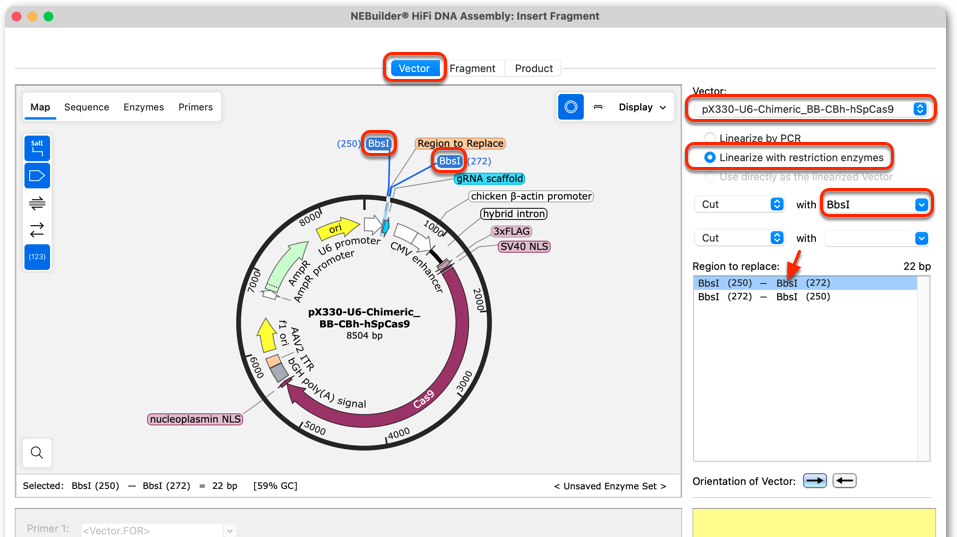Open the Primer 1 Vector.FOR dropdown
Screen dimensions: 957x537
tap(158, 530)
